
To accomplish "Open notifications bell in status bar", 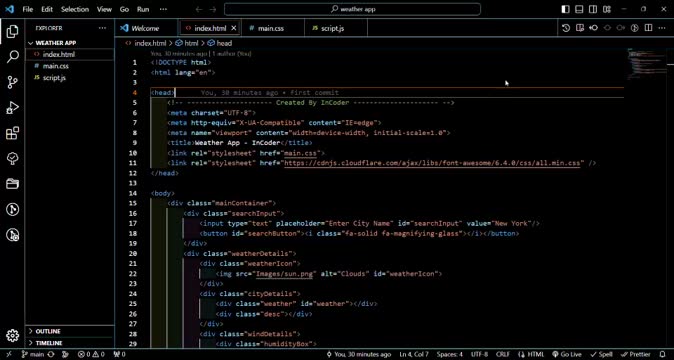I will coord(662,354).
